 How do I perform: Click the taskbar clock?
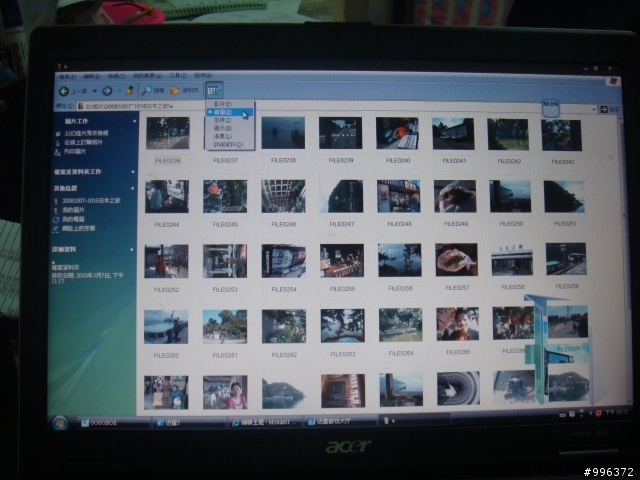[616, 413]
